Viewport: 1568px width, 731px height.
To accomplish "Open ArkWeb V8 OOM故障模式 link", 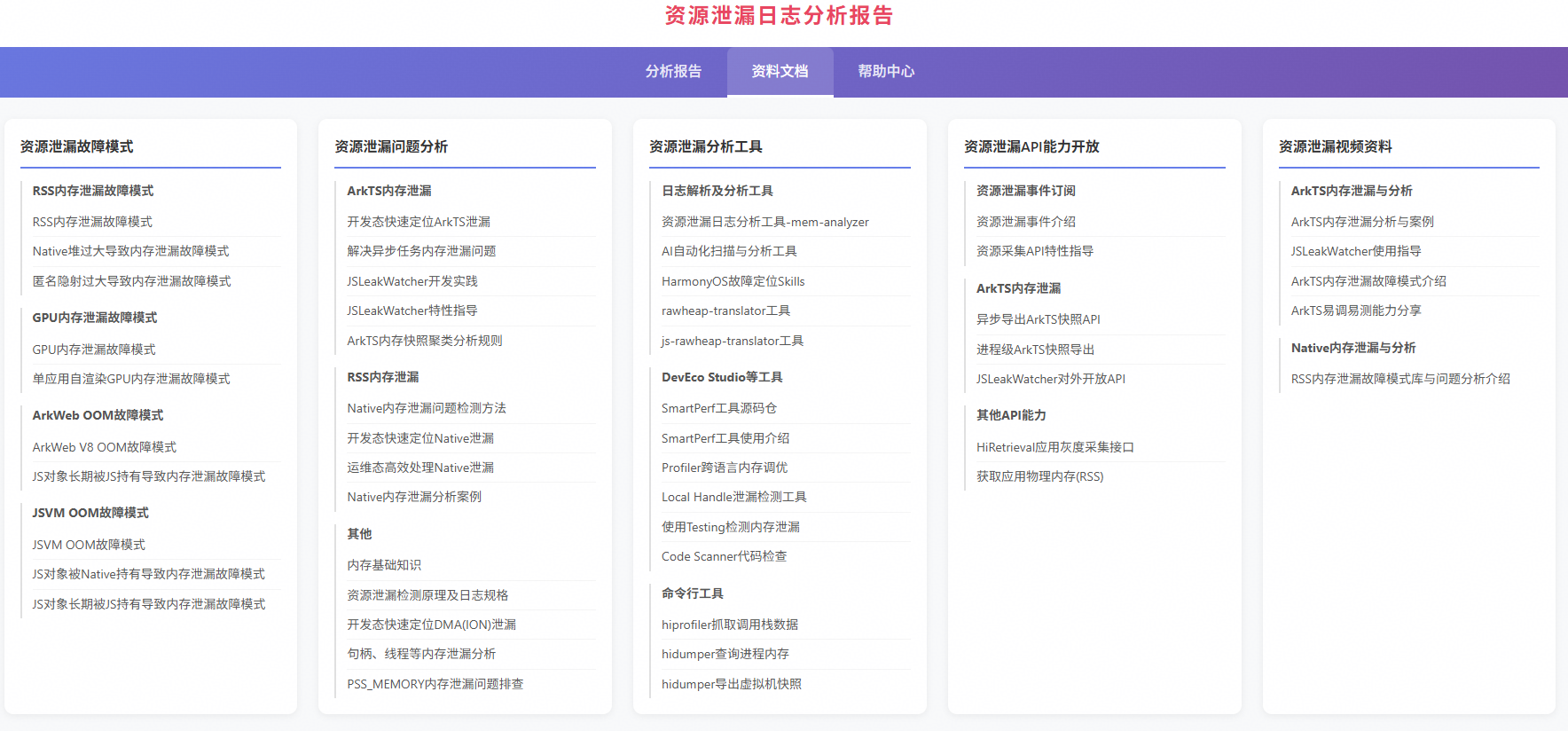I will click(x=105, y=447).
